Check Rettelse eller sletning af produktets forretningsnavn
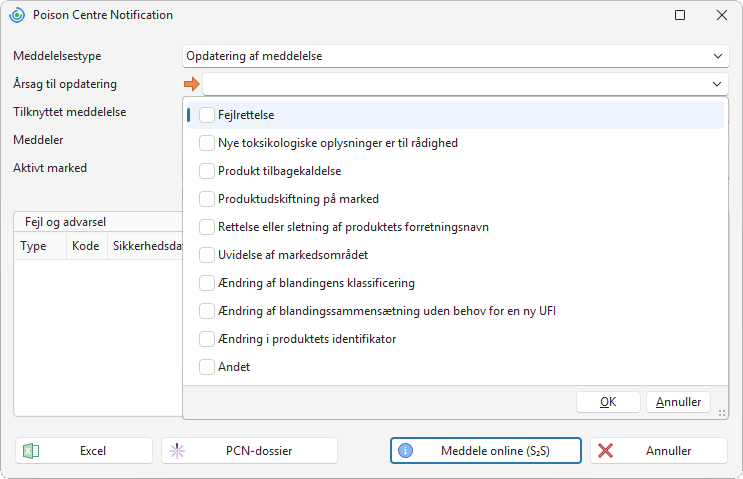This screenshot has width=743, height=479. click(x=207, y=226)
